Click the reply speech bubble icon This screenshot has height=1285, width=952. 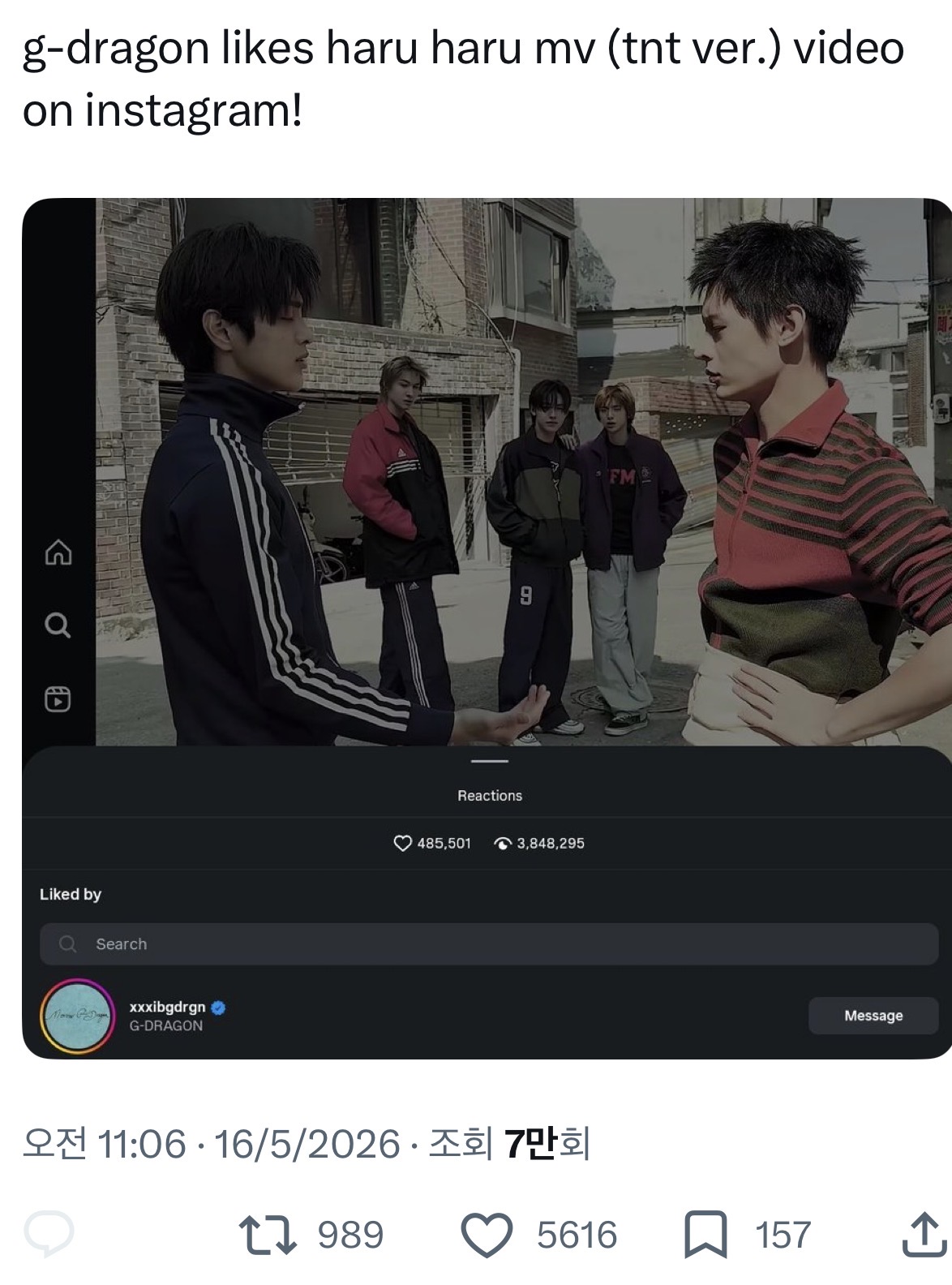click(x=49, y=1234)
